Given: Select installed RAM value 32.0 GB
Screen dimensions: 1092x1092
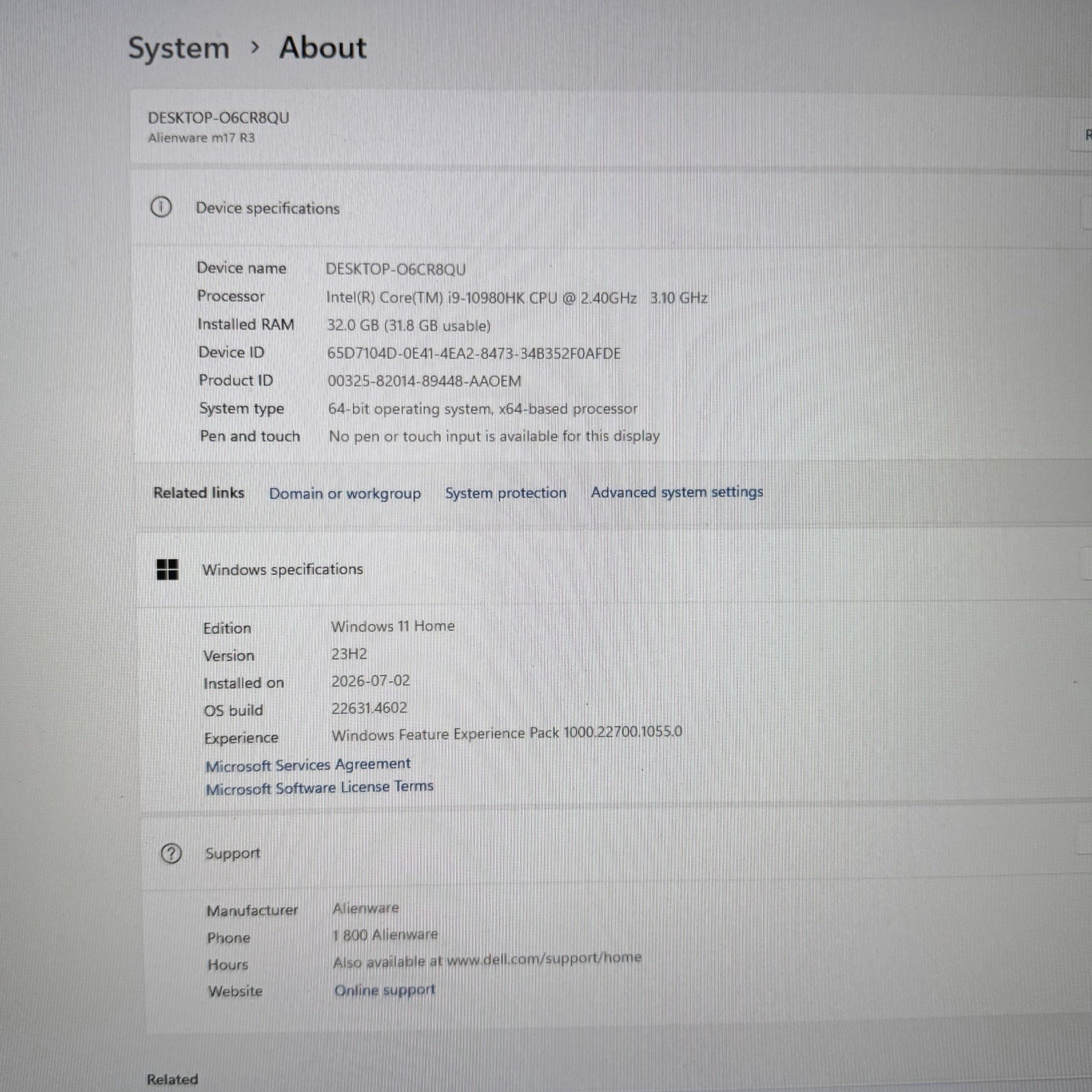Looking at the screenshot, I should [409, 326].
